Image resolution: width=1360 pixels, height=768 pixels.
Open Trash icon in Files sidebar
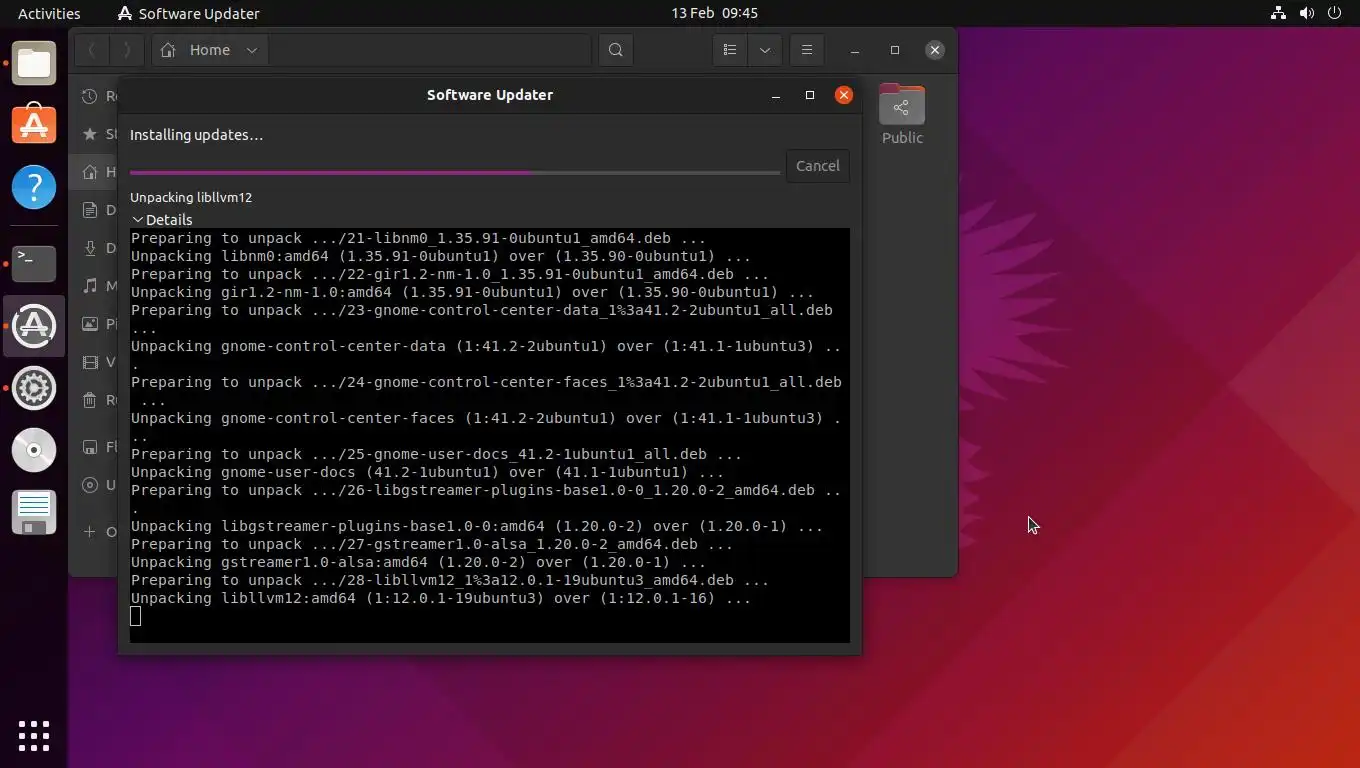pos(90,400)
